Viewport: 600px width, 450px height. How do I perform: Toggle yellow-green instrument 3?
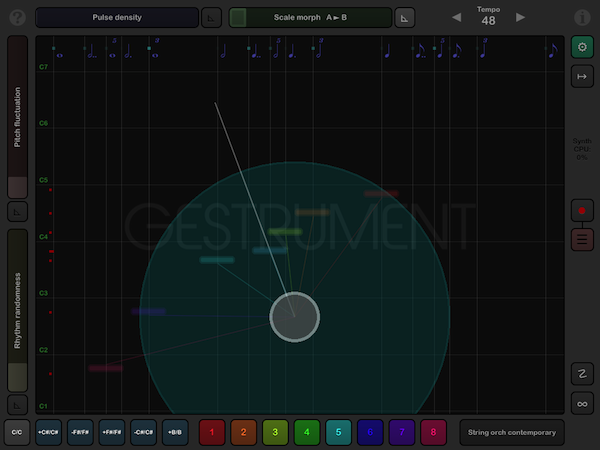click(275, 432)
